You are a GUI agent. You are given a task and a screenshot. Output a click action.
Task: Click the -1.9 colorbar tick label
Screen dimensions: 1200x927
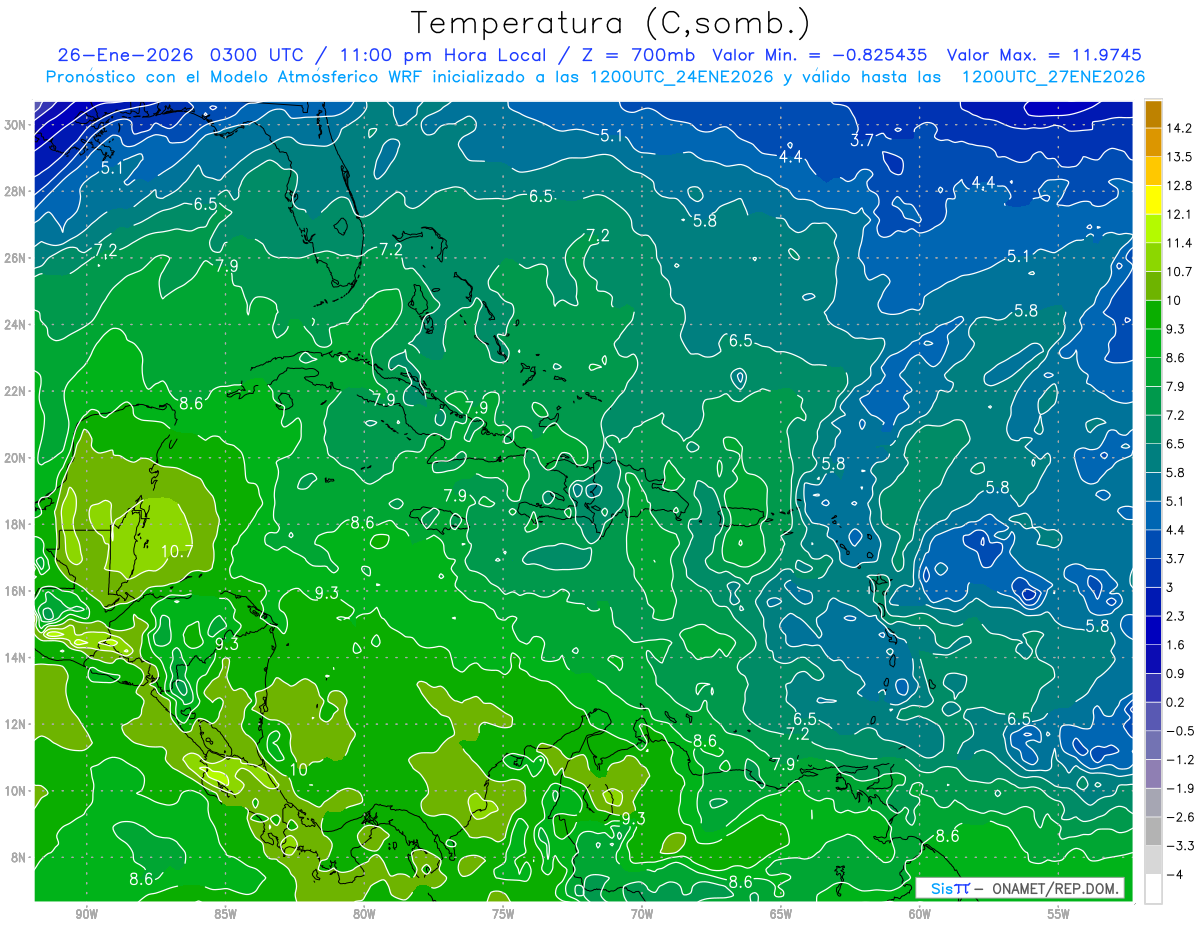tap(1181, 789)
